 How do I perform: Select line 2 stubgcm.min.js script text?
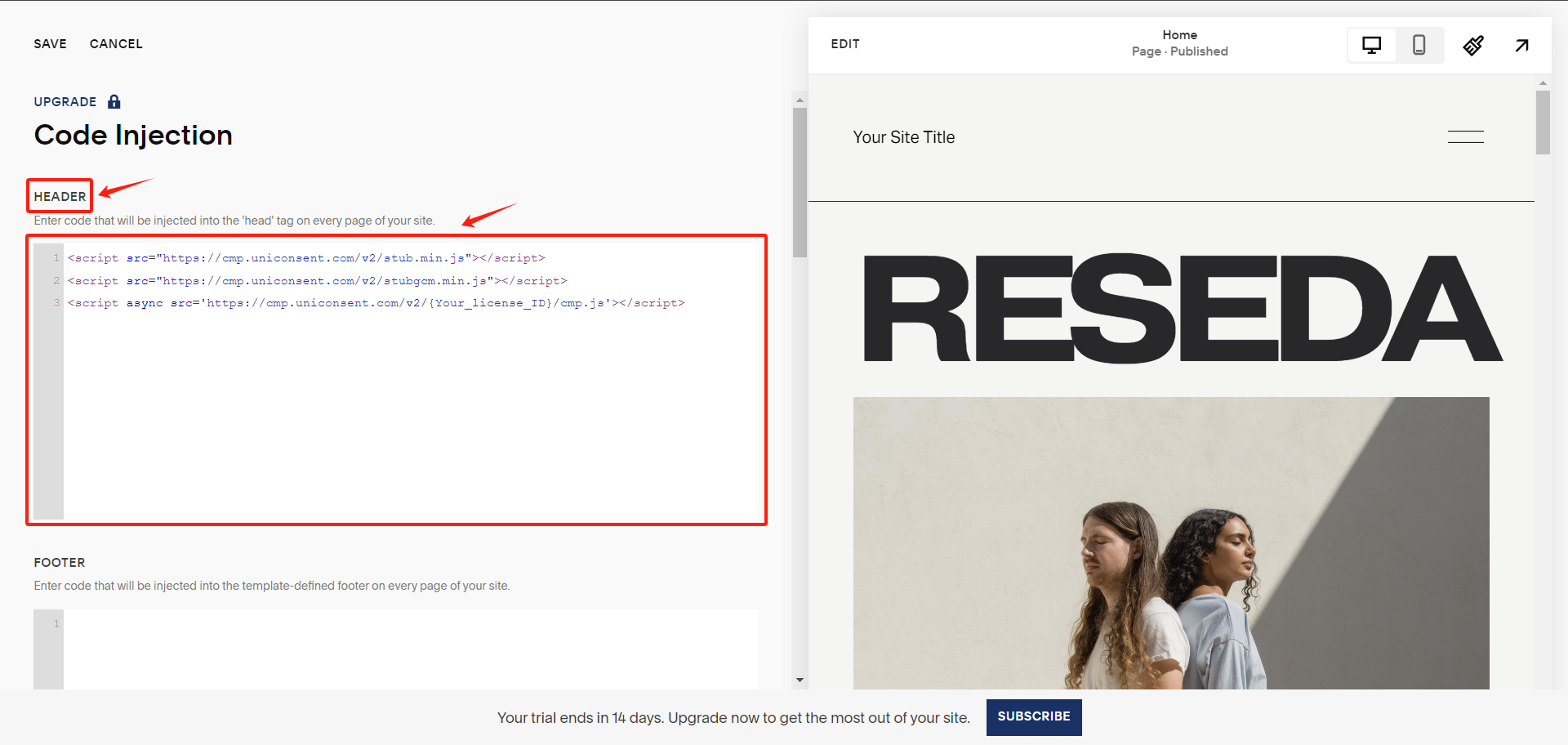(317, 281)
